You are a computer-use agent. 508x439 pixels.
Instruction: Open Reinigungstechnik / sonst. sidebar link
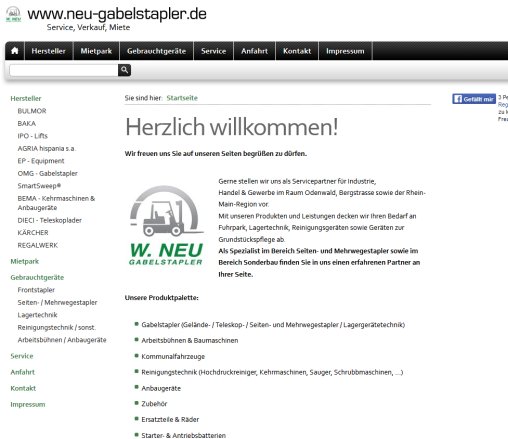pos(57,327)
